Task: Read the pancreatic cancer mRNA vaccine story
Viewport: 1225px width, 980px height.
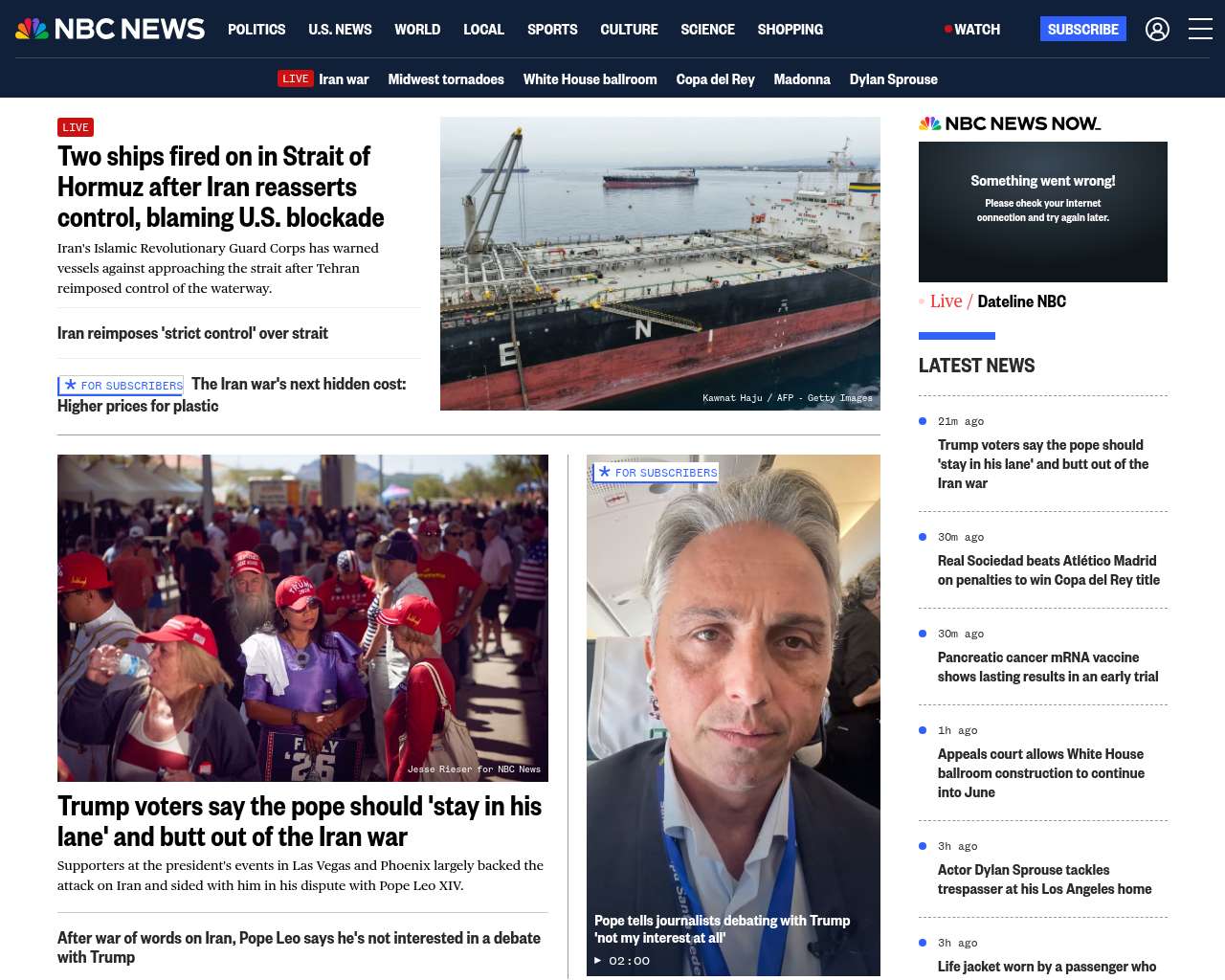Action: coord(1048,667)
